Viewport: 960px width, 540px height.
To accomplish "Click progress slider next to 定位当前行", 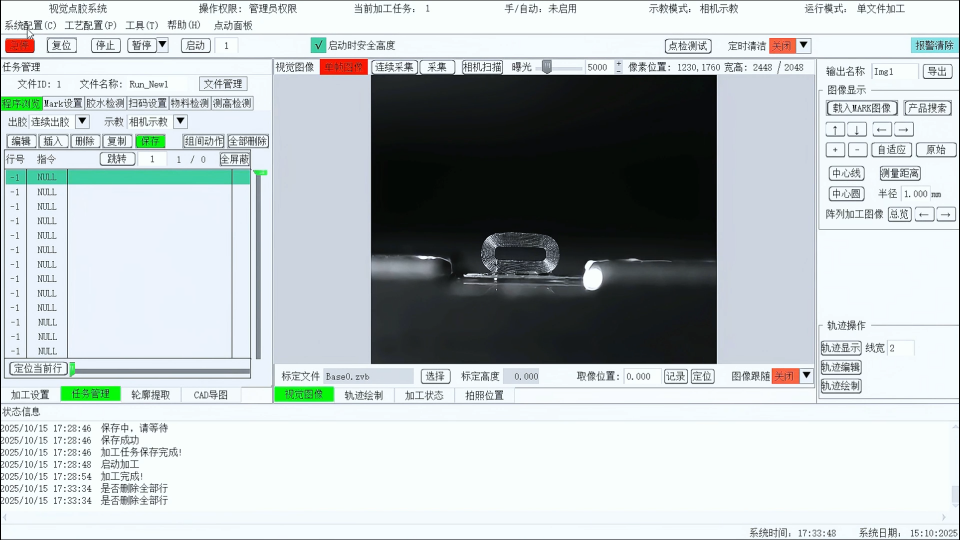I will click(x=159, y=369).
